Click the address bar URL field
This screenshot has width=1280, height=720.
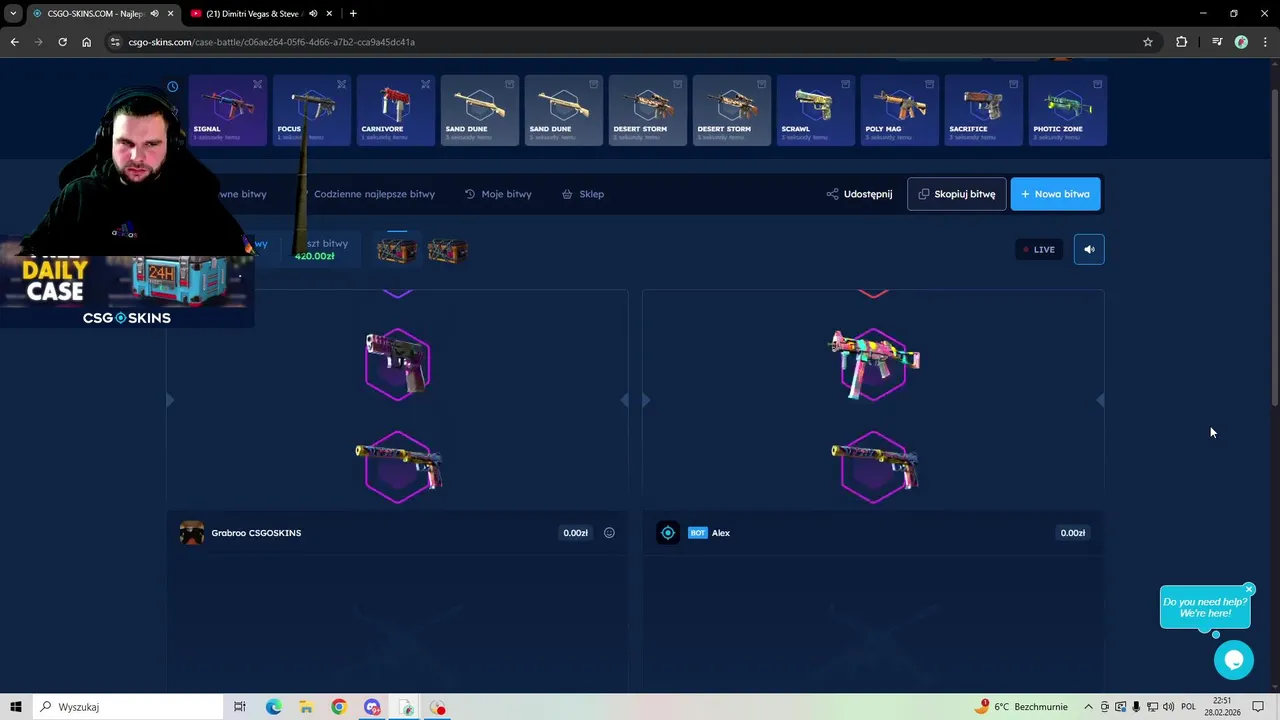pyautogui.click(x=630, y=42)
